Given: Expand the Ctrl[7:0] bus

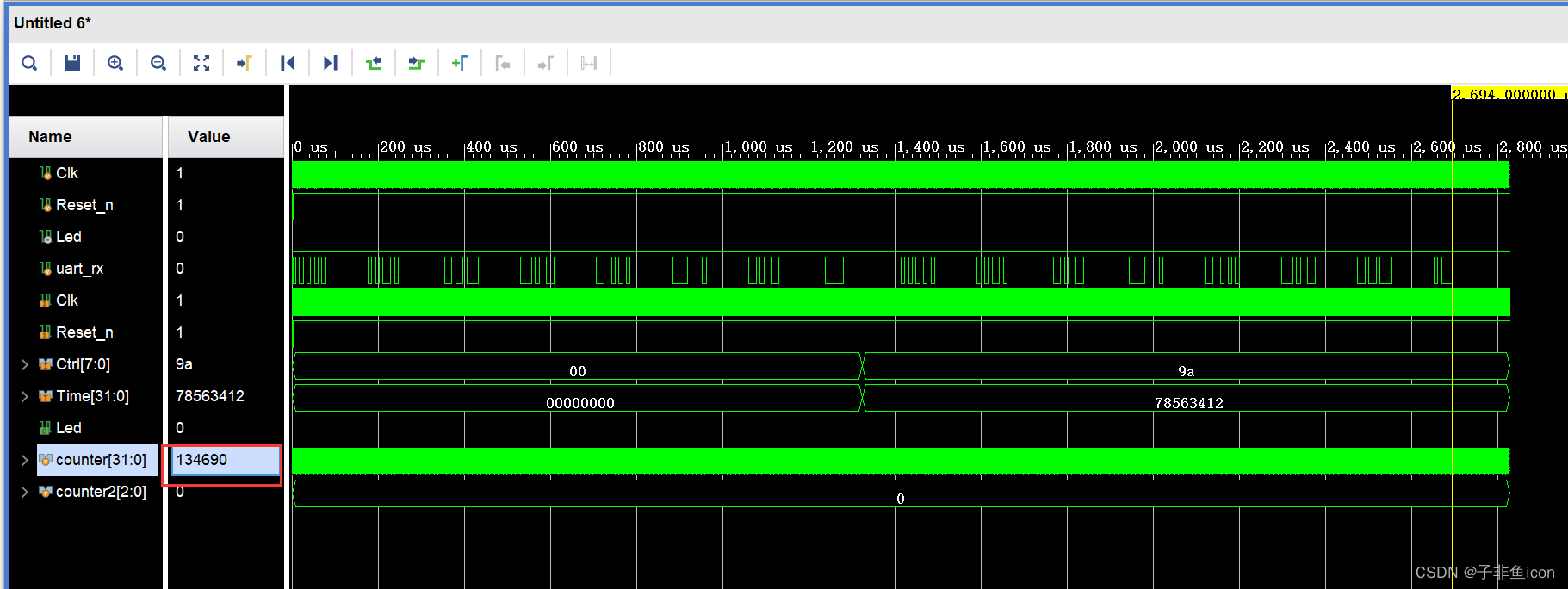Looking at the screenshot, I should coord(25,364).
